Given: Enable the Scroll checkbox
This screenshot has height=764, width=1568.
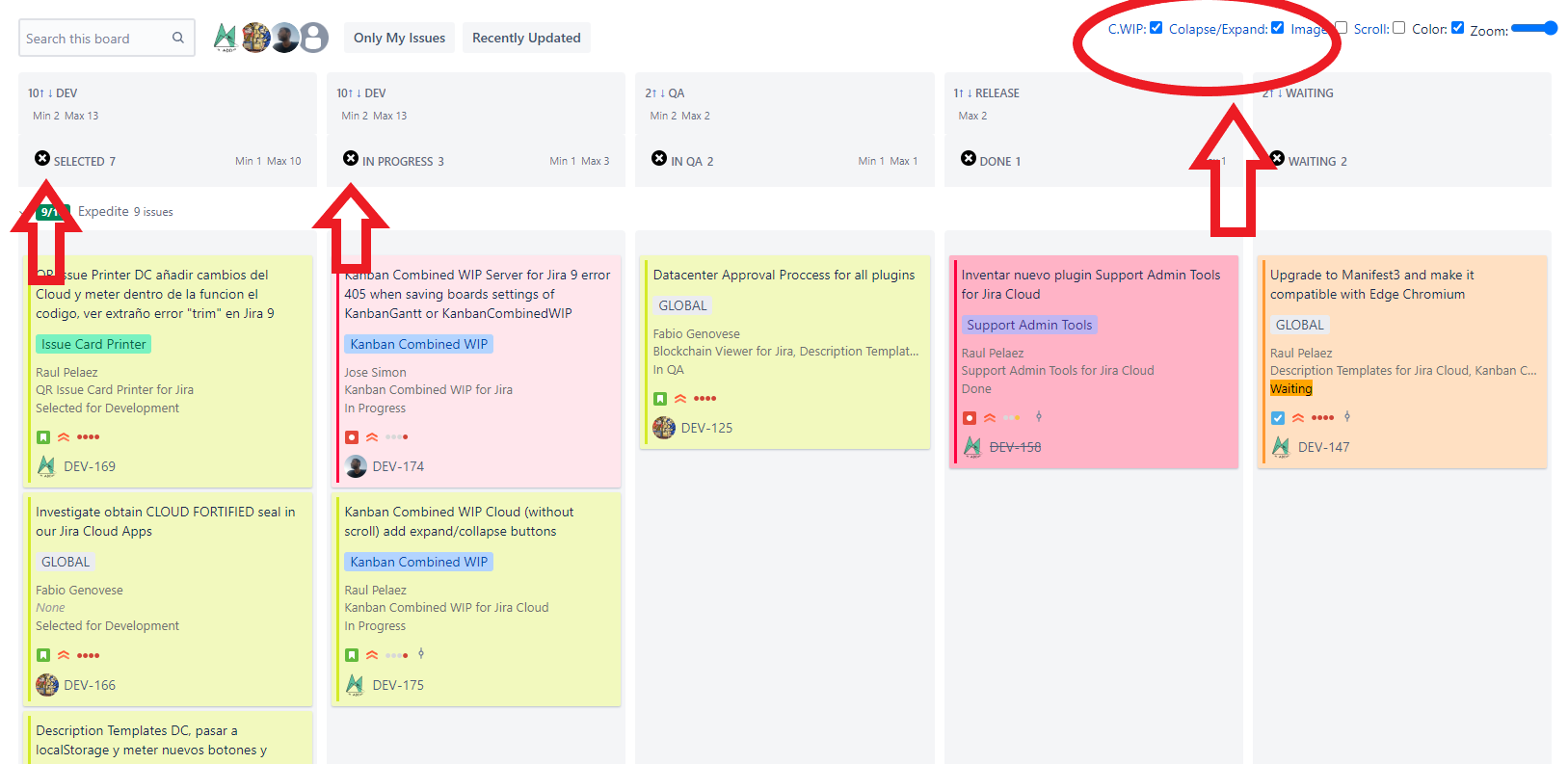Looking at the screenshot, I should (1398, 28).
